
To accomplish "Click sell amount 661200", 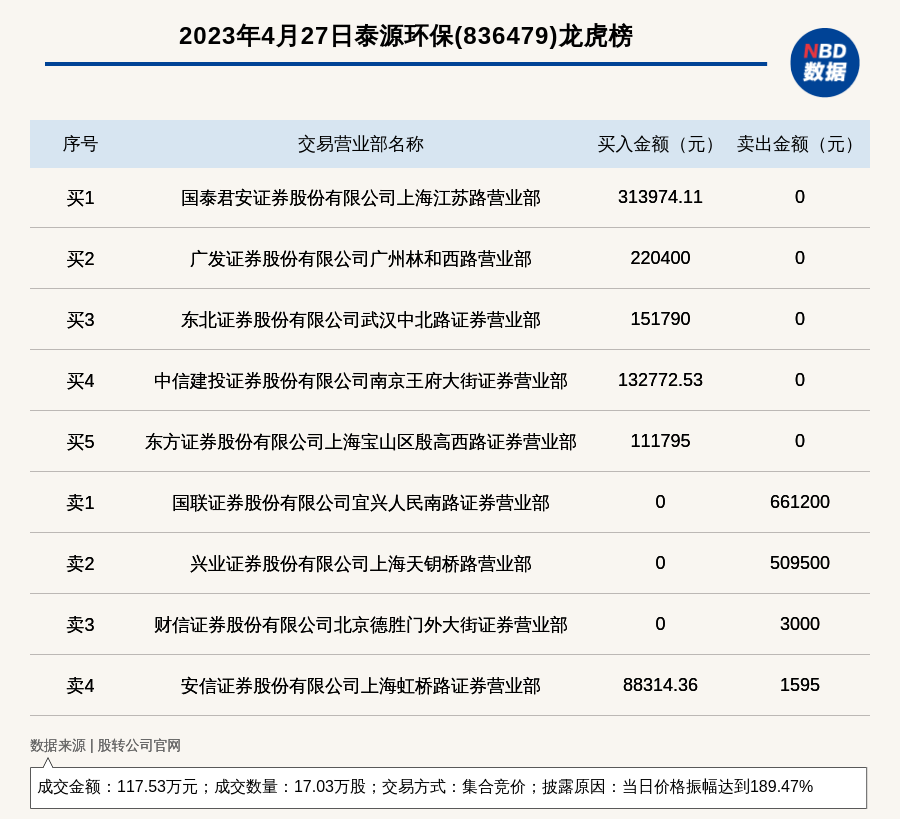I will coord(800,502).
